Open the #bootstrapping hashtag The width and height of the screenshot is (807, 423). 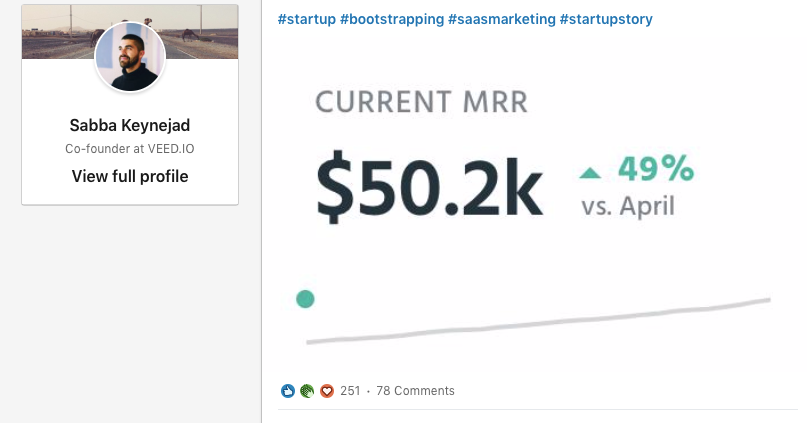pyautogui.click(x=392, y=19)
